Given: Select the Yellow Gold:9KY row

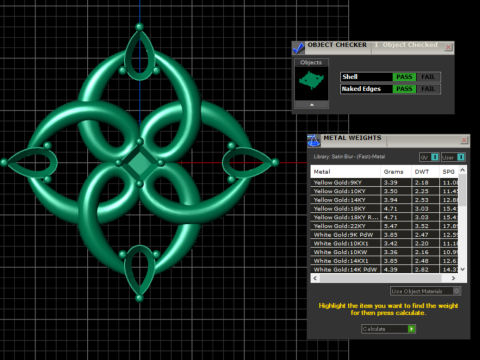Looking at the screenshot, I should click(385, 183).
